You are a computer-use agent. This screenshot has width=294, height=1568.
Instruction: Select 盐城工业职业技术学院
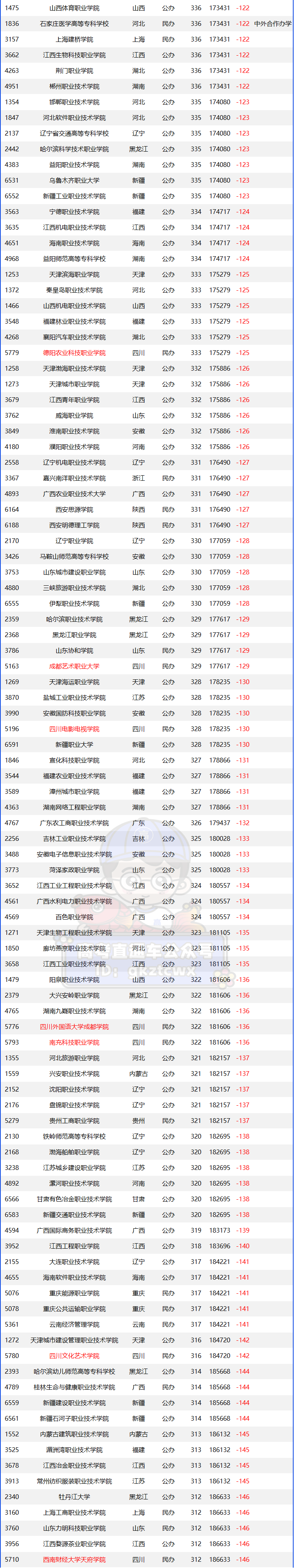point(74,697)
